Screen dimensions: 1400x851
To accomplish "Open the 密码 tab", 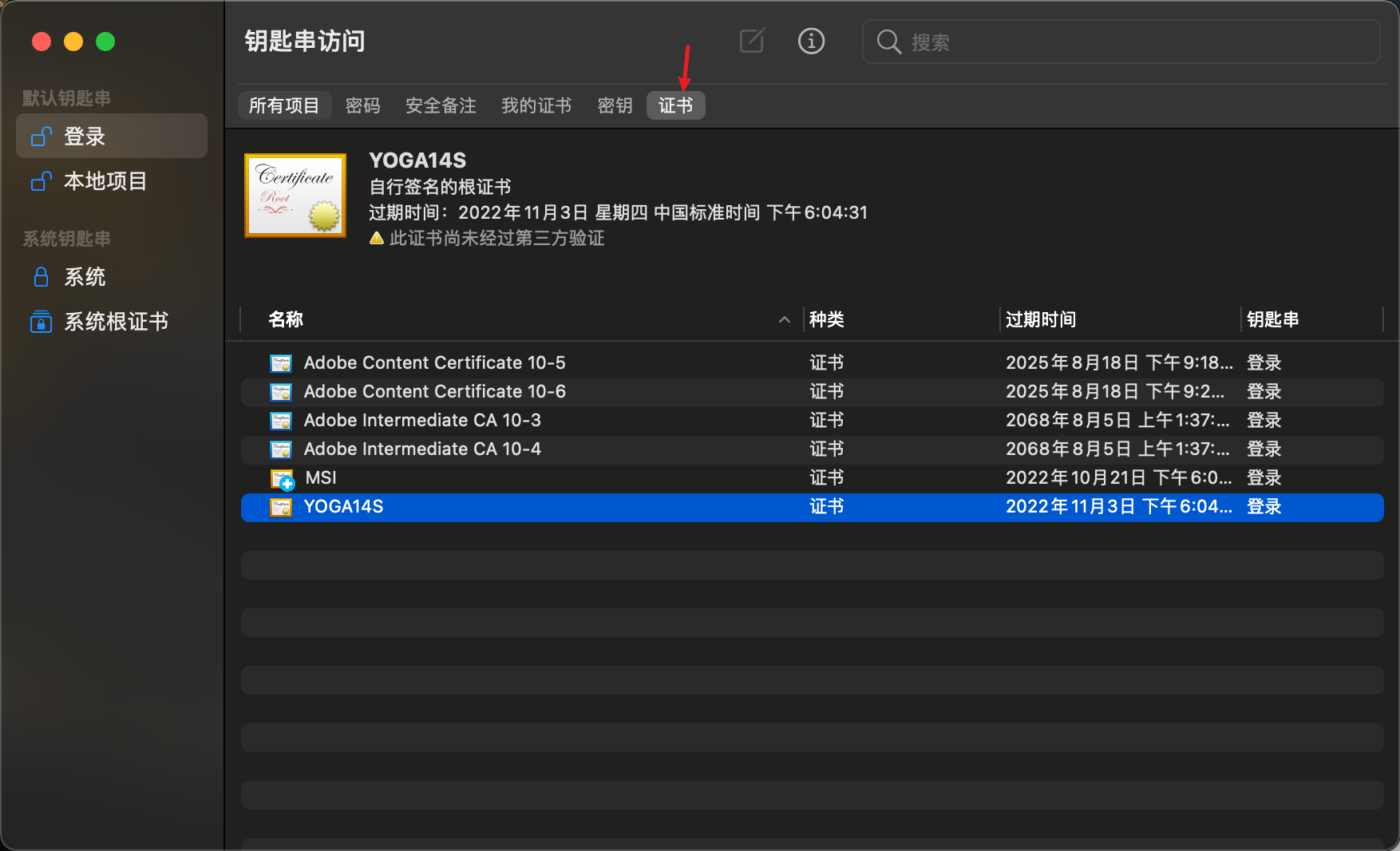I will (x=362, y=105).
